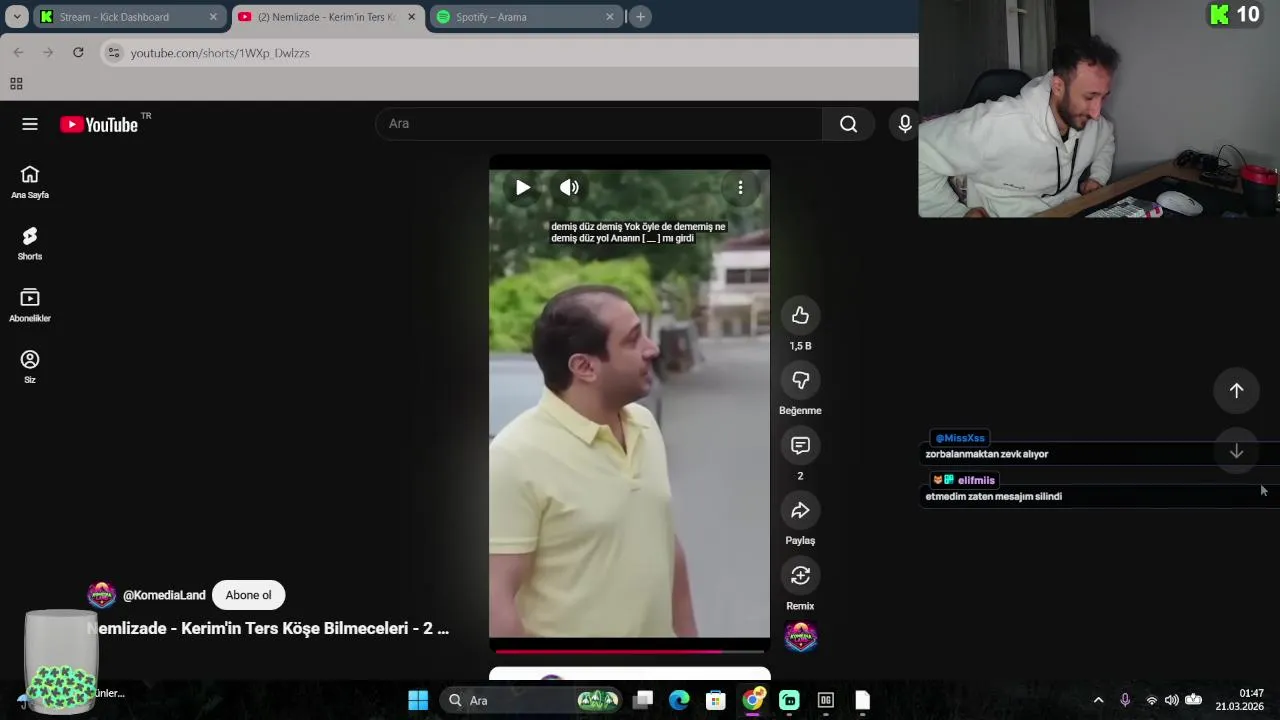
Task: Close the Kick Dashboard tab
Action: pyautogui.click(x=213, y=17)
